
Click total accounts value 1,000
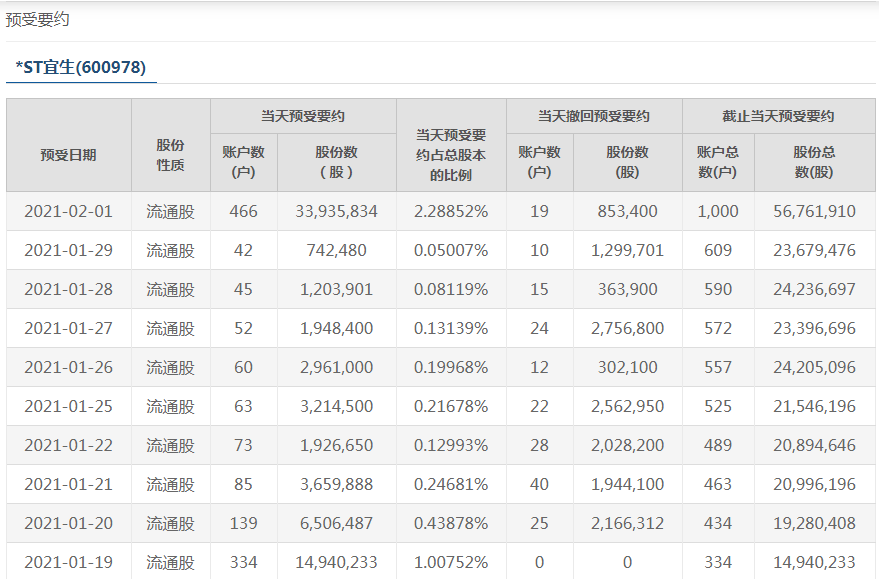click(718, 211)
